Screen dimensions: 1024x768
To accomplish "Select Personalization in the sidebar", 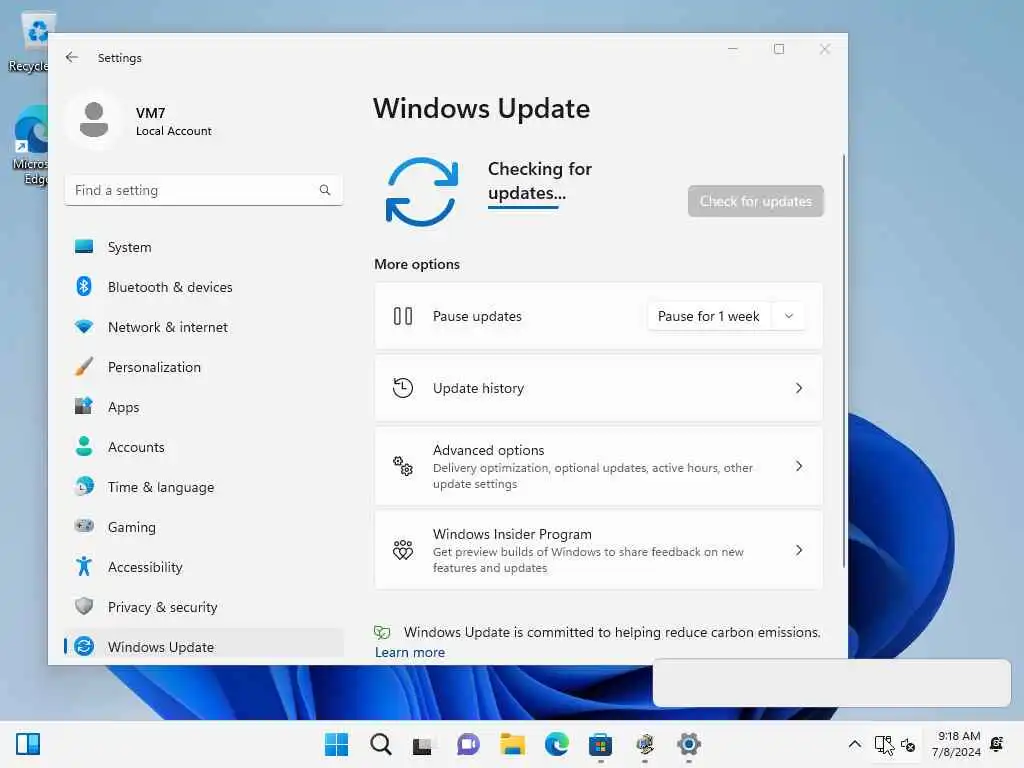I will 204,366.
